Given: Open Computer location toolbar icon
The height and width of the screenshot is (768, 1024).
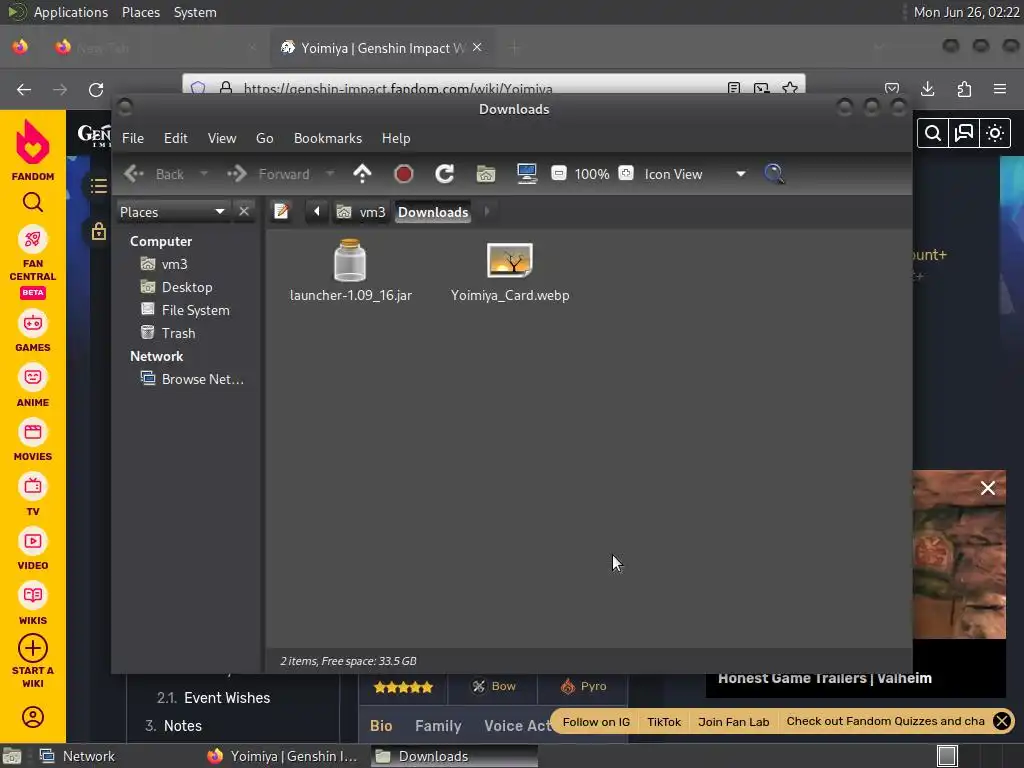Looking at the screenshot, I should 526,174.
